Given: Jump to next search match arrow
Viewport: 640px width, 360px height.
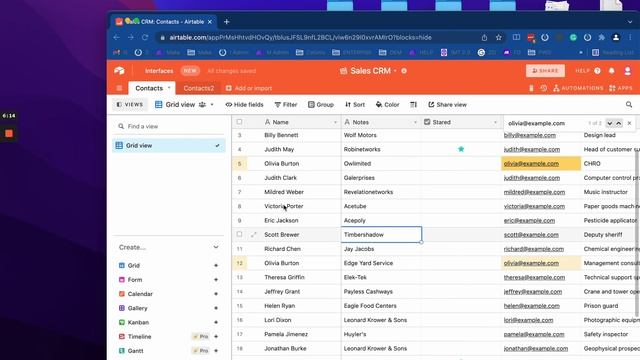Looking at the screenshot, I should coord(609,123).
